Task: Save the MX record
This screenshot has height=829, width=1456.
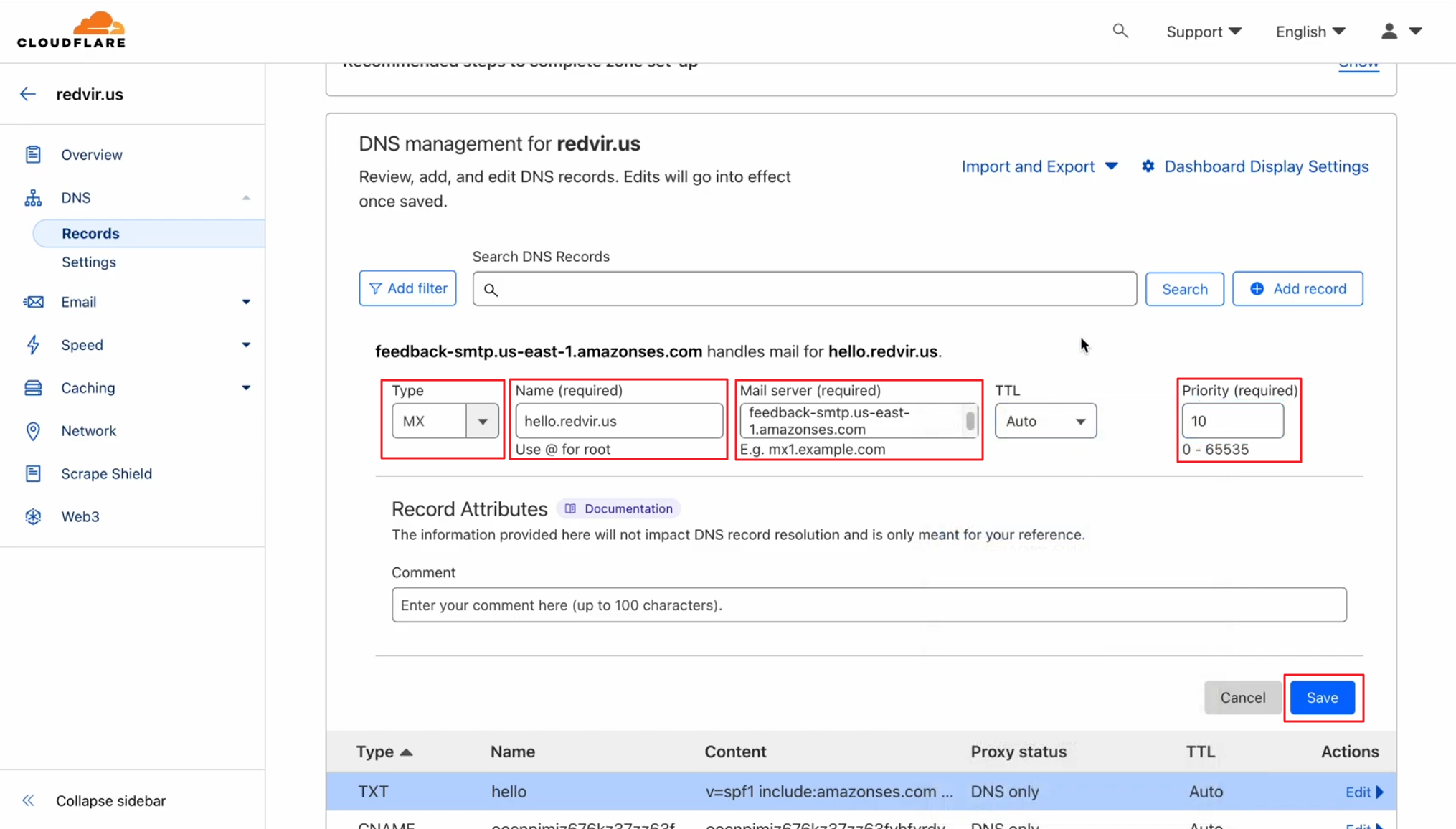Action: click(1322, 698)
